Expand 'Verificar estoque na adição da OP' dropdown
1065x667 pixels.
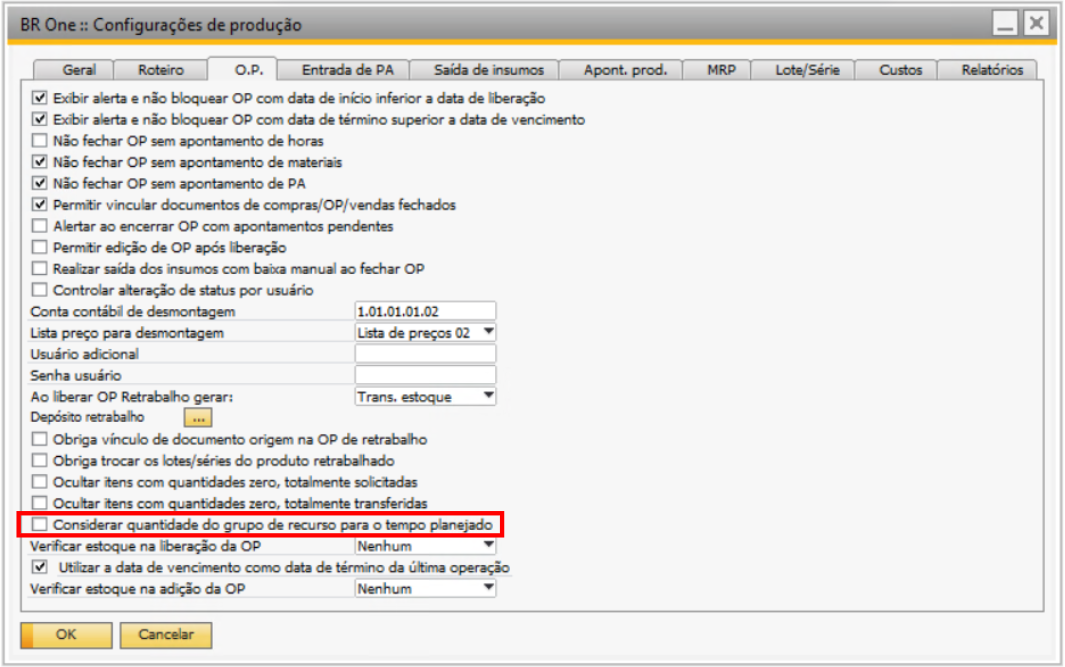coord(488,589)
